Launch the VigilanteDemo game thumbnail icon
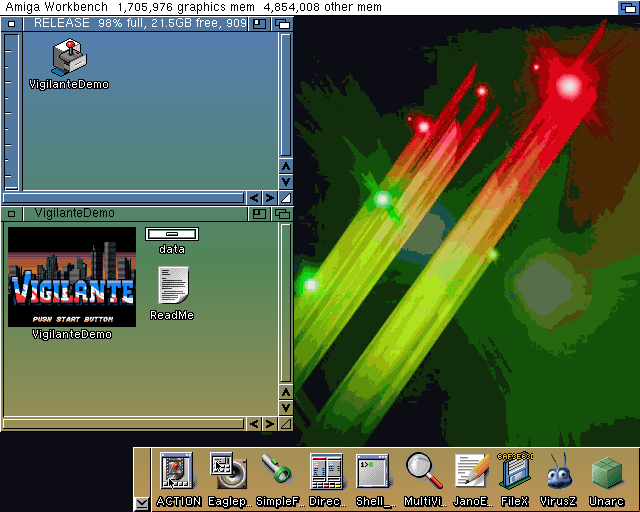640x512 pixels. pyautogui.click(x=72, y=277)
